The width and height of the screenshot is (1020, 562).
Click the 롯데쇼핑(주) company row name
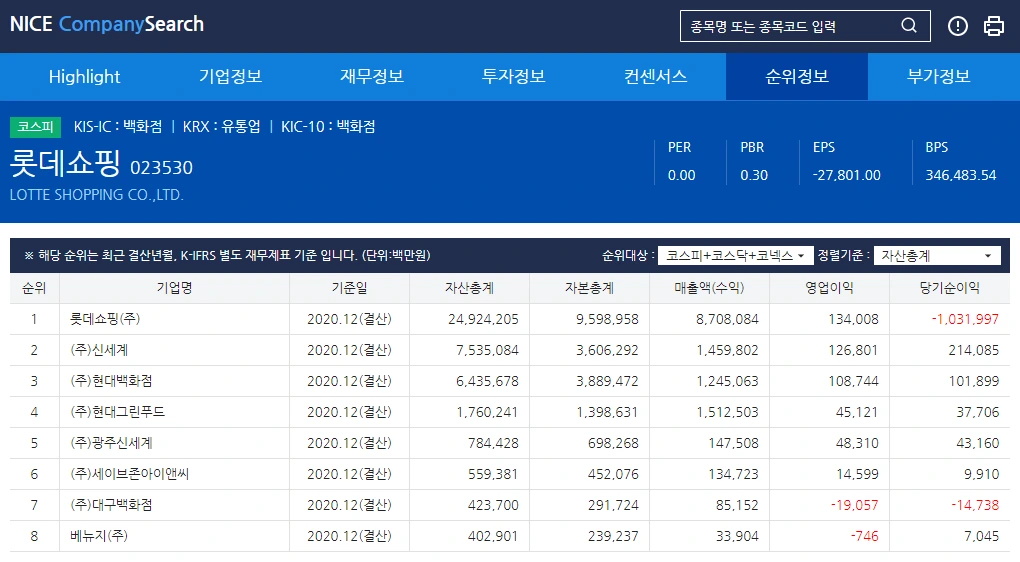tap(105, 319)
